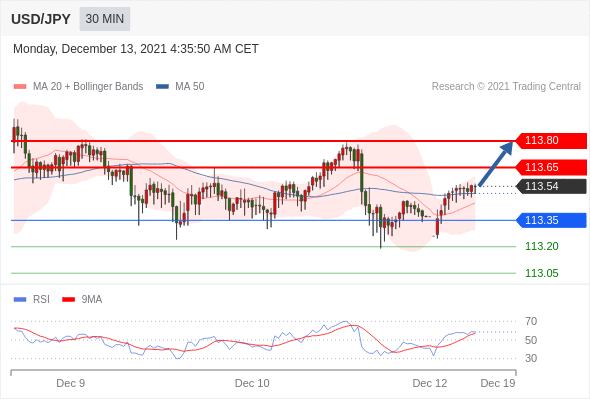Click the RSI legend swatch

click(x=20, y=300)
